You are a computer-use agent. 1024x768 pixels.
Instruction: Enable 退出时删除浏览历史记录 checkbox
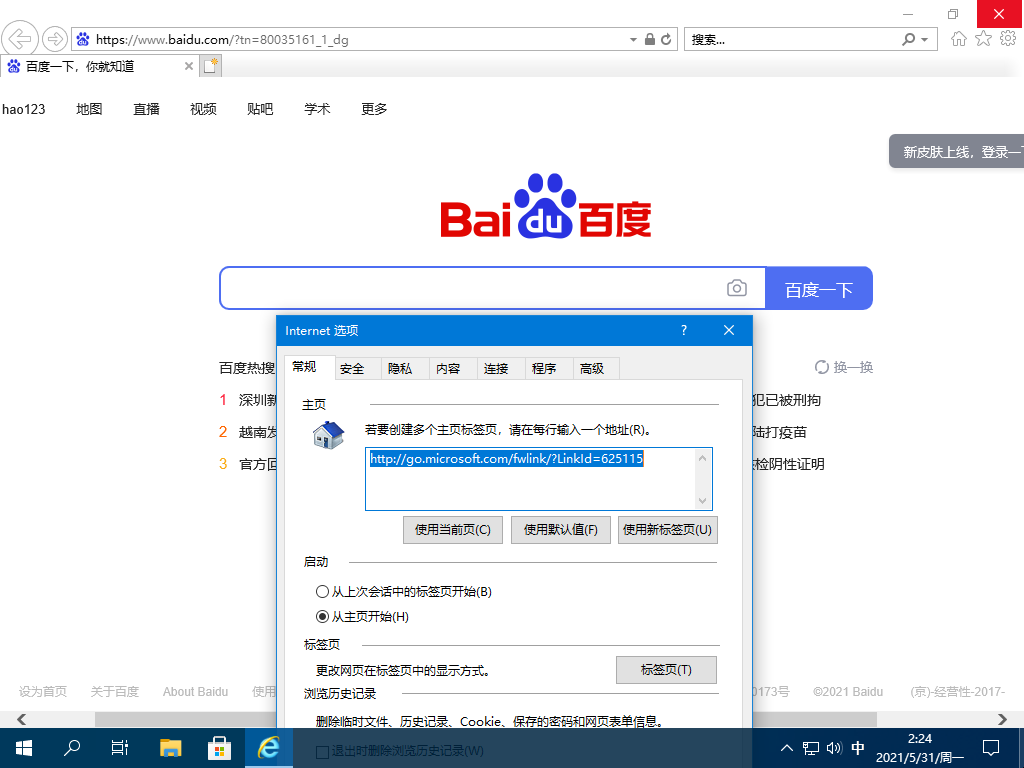click(x=324, y=751)
